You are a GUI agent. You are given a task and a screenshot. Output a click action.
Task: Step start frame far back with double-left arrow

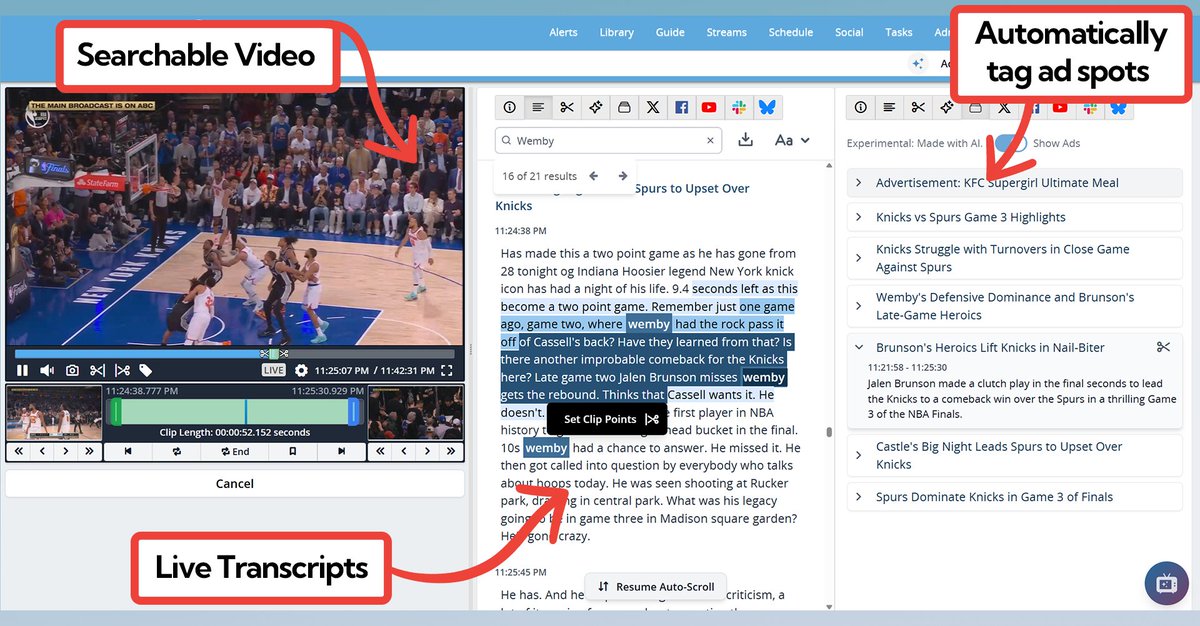tap(18, 451)
